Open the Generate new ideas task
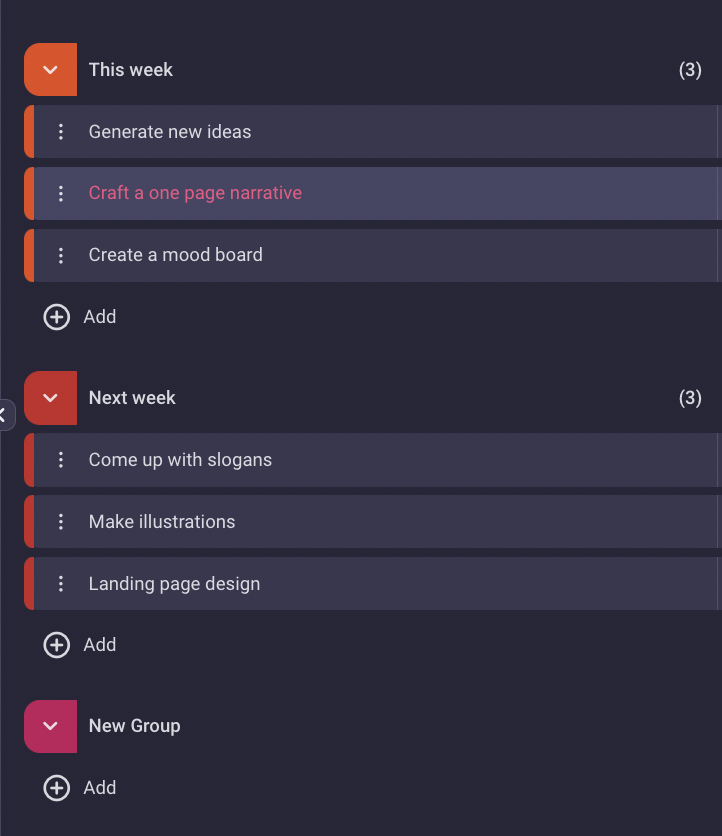The image size is (722, 836). (170, 132)
